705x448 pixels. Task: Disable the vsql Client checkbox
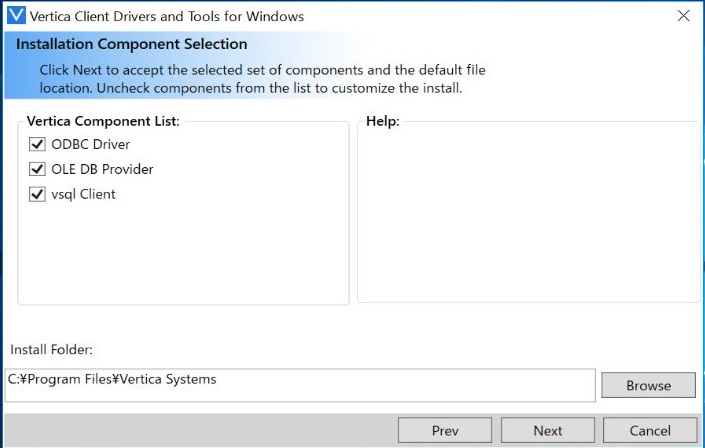coord(39,195)
